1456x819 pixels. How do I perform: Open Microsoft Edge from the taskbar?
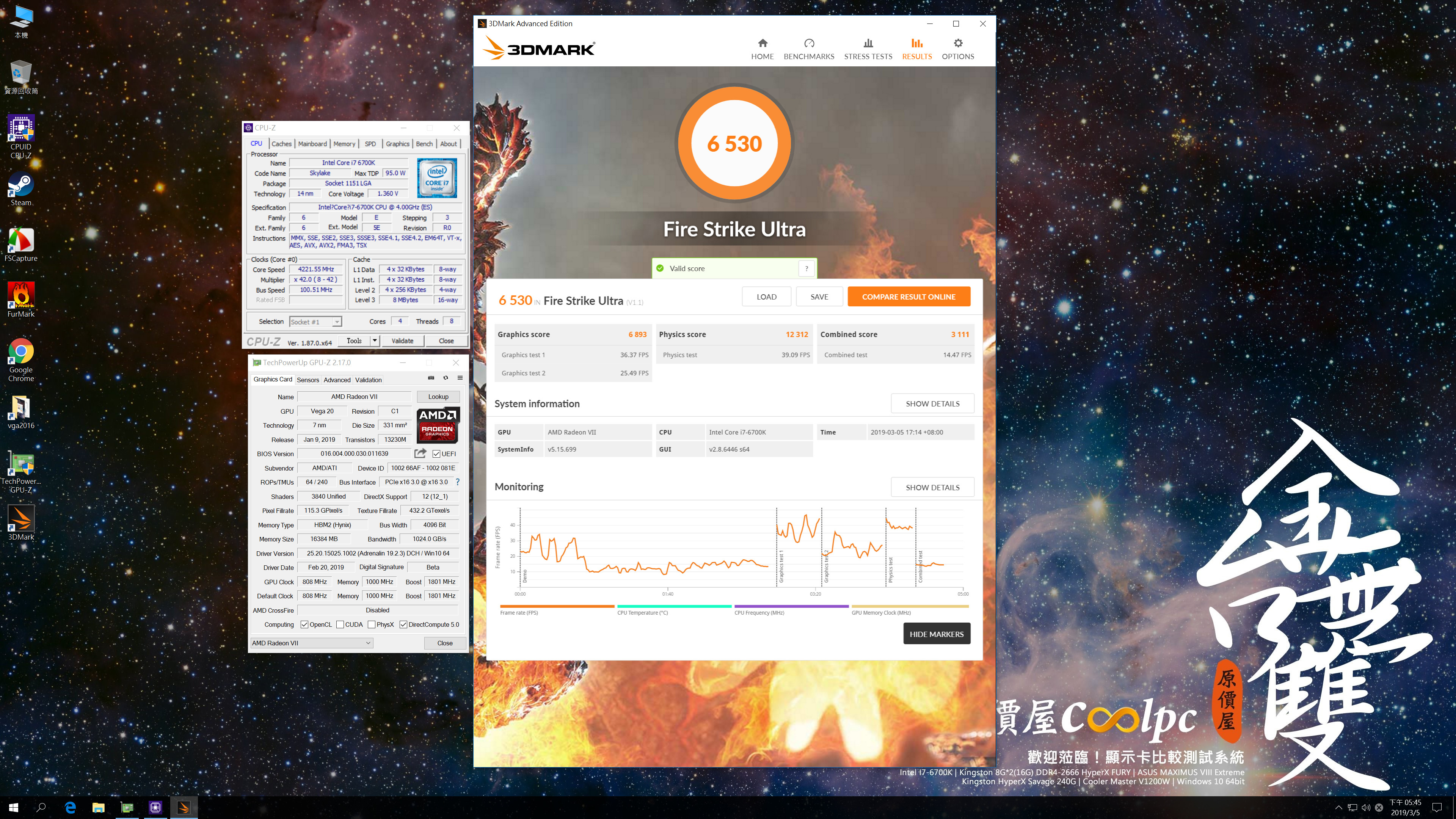[70, 808]
